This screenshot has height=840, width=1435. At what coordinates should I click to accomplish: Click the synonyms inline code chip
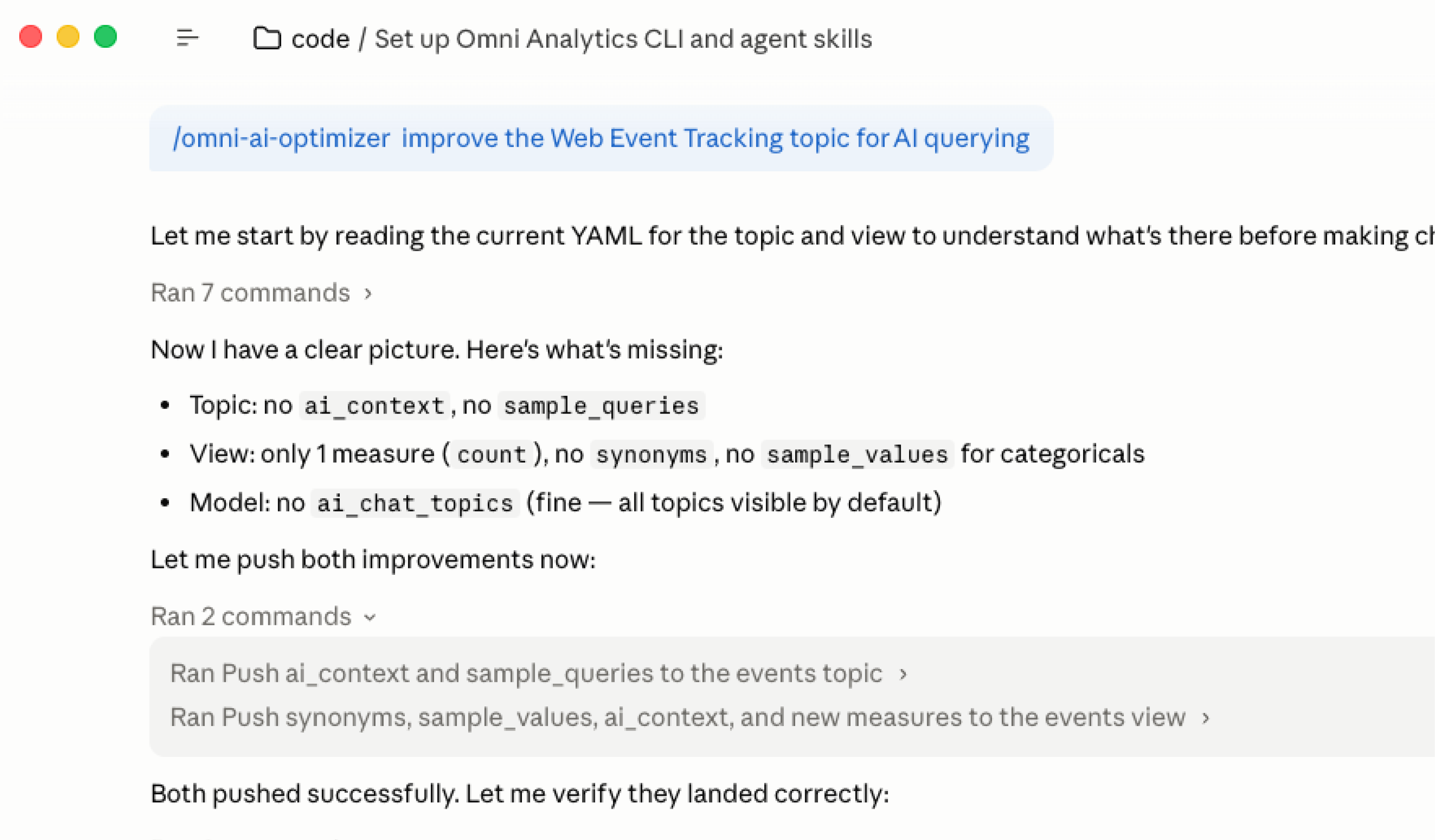[x=651, y=454]
